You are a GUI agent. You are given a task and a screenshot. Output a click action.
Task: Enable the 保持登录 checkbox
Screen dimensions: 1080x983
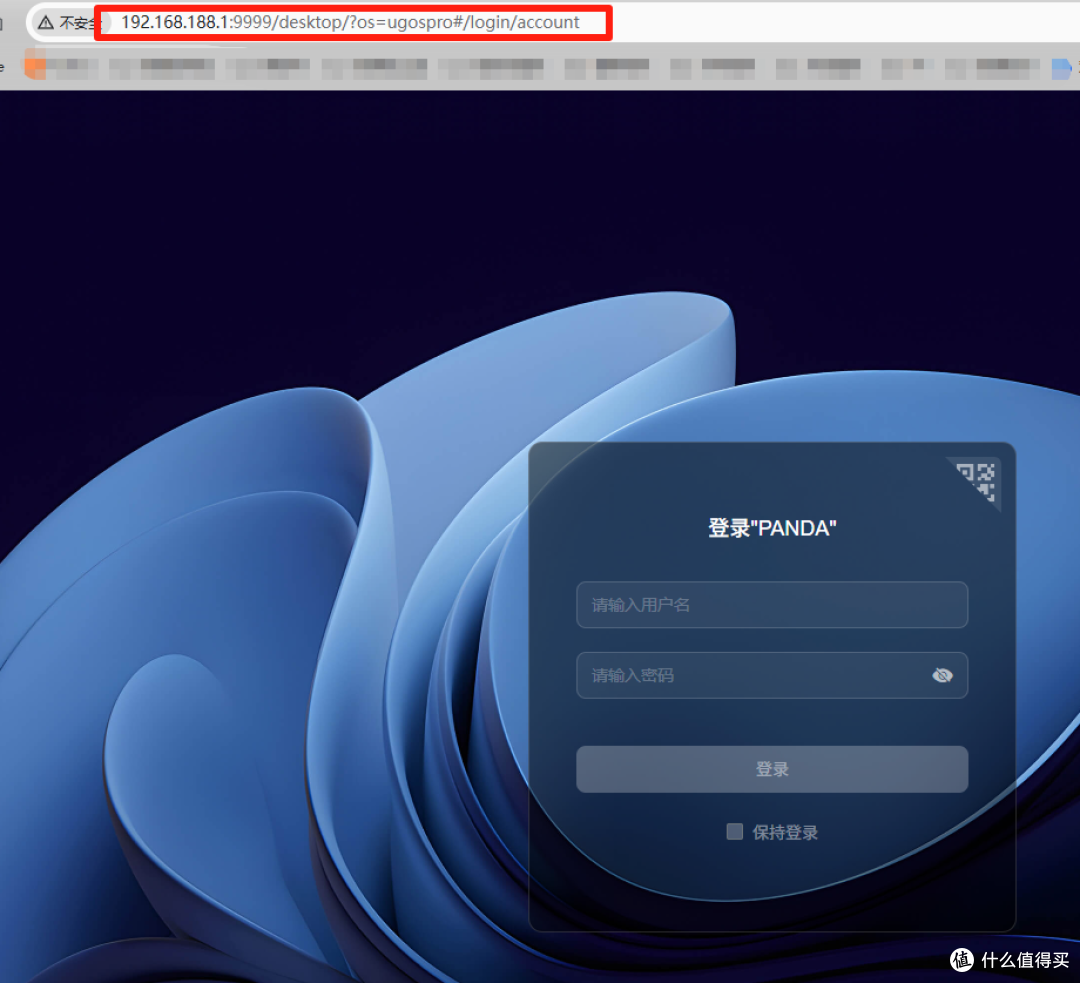(x=734, y=831)
